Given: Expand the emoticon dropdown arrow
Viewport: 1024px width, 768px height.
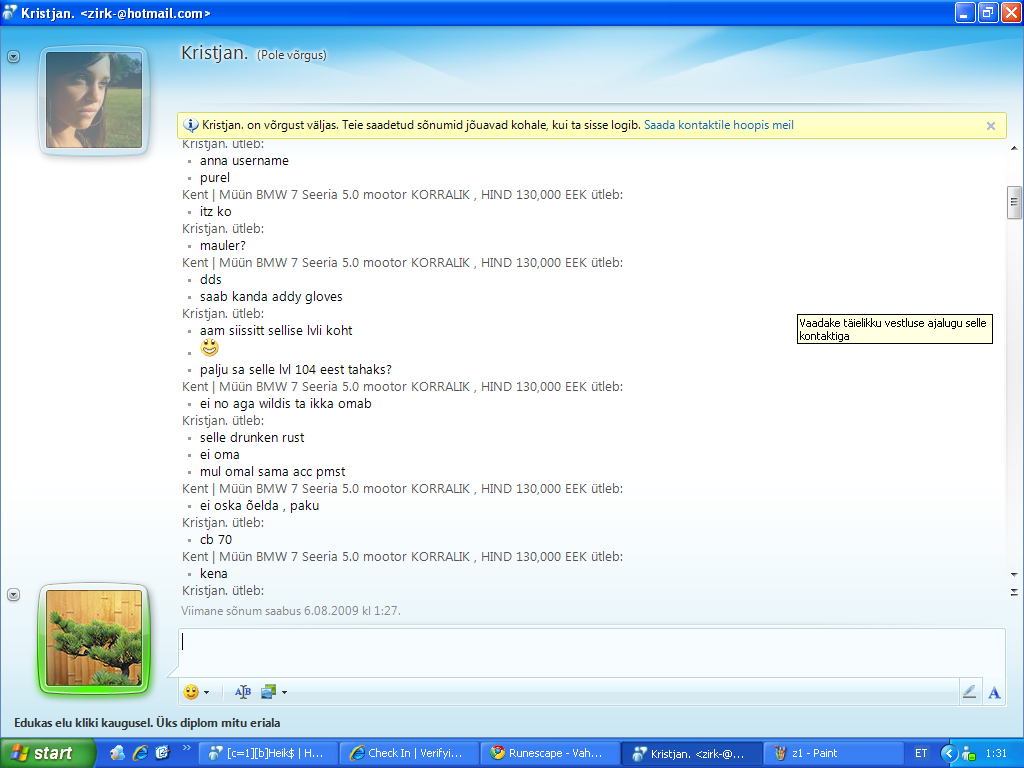Looking at the screenshot, I should pos(207,692).
